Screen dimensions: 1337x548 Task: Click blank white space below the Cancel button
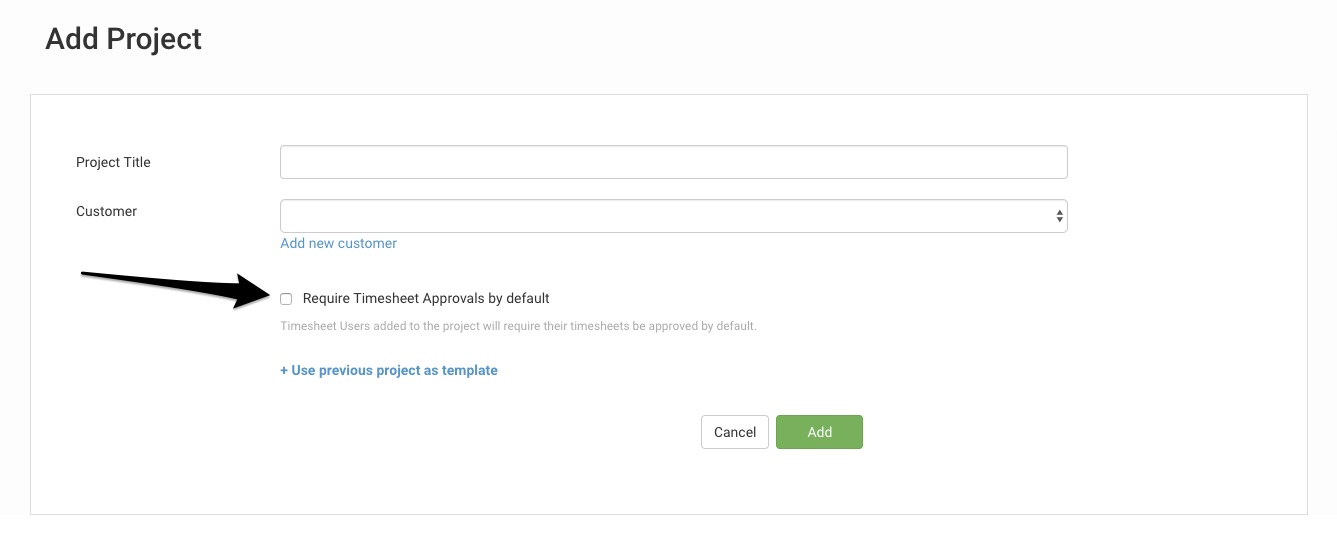coord(735,485)
